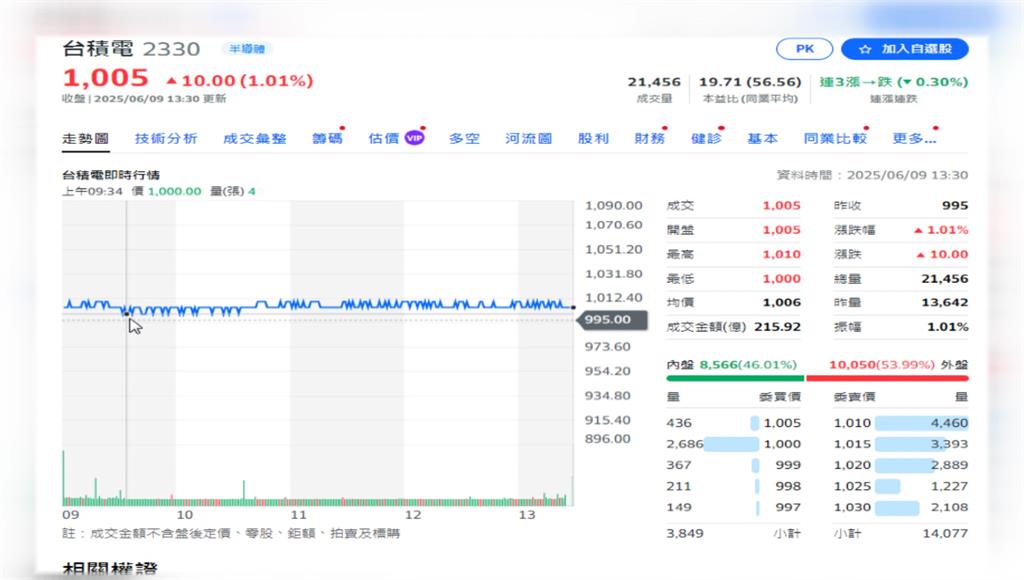Click the purple VIP badge icon
Screen dimensions: 1024x580
[414, 138]
